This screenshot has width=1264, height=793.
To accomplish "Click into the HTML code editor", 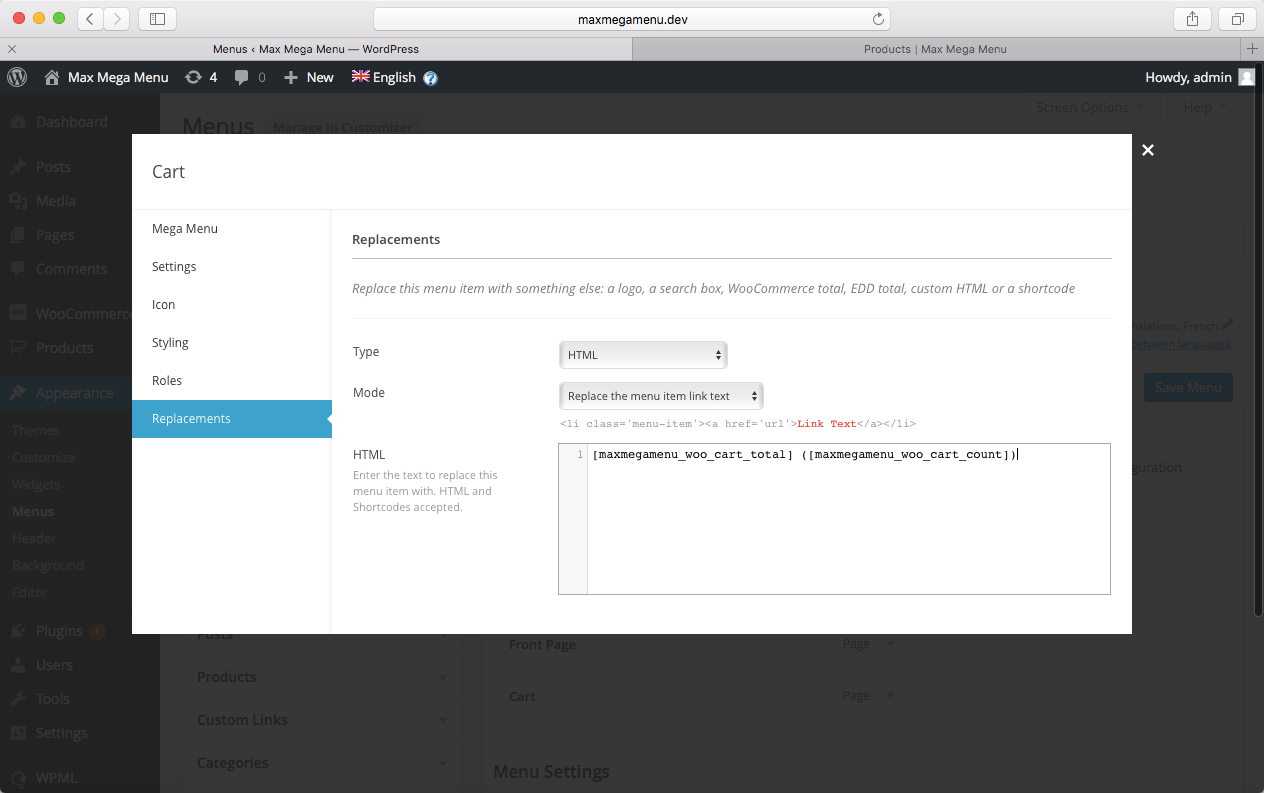I will coord(834,519).
